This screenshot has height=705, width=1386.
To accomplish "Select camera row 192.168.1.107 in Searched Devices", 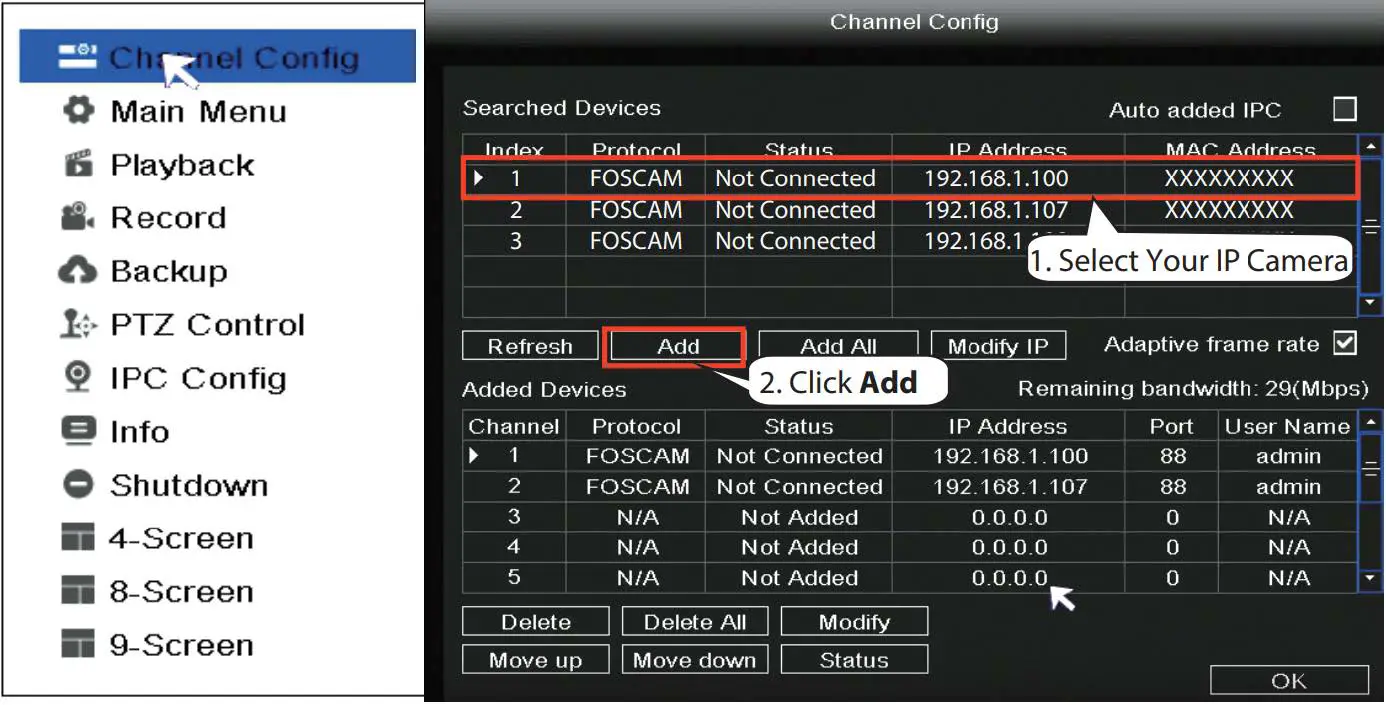I will 795,210.
